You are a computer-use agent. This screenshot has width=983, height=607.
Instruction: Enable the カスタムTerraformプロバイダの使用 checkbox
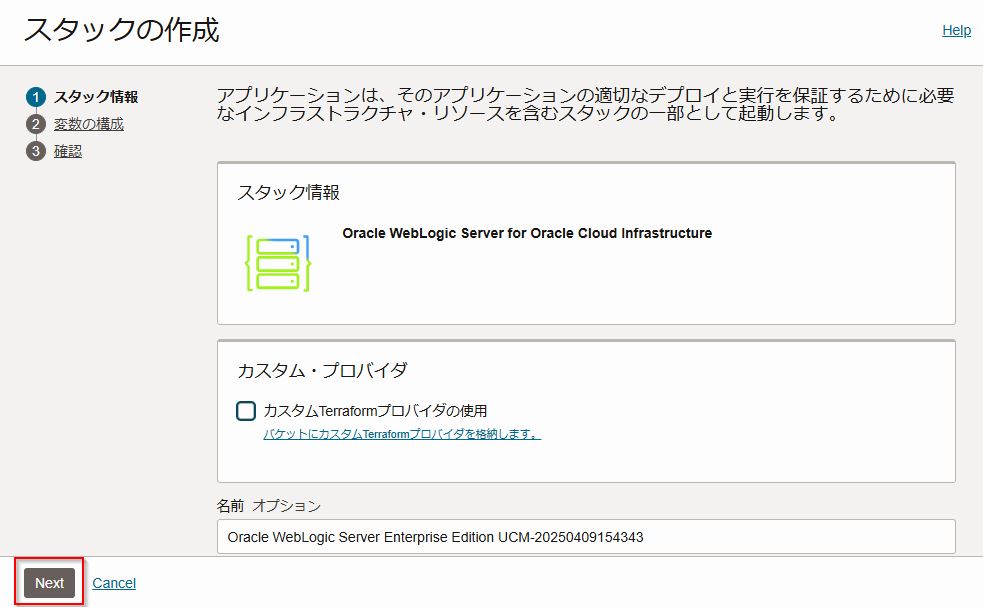(x=246, y=411)
